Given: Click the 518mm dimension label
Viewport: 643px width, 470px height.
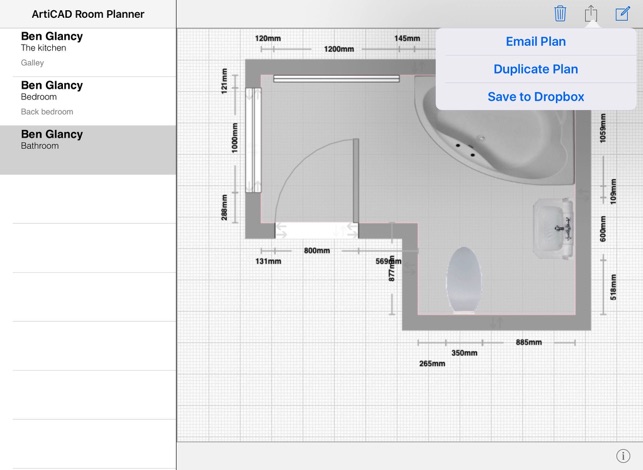Looking at the screenshot, I should point(613,287).
